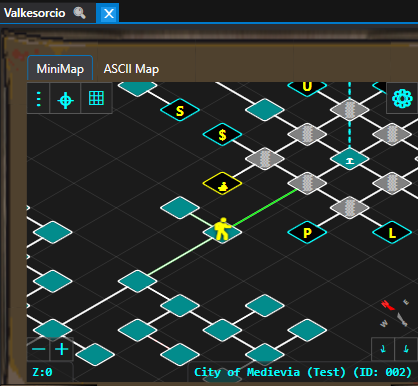Click the compass rose indicator
The image size is (418, 386).
[395, 313]
